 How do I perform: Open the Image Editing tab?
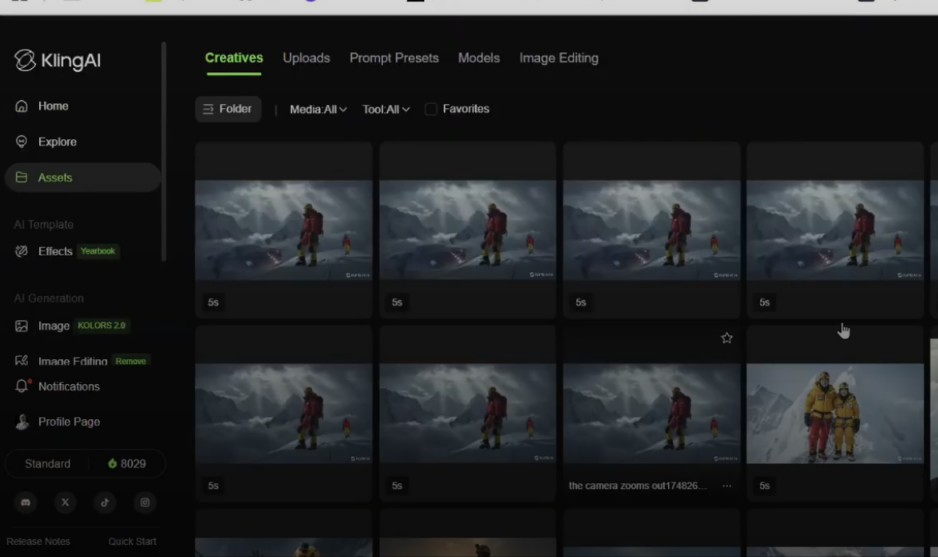[x=558, y=58]
